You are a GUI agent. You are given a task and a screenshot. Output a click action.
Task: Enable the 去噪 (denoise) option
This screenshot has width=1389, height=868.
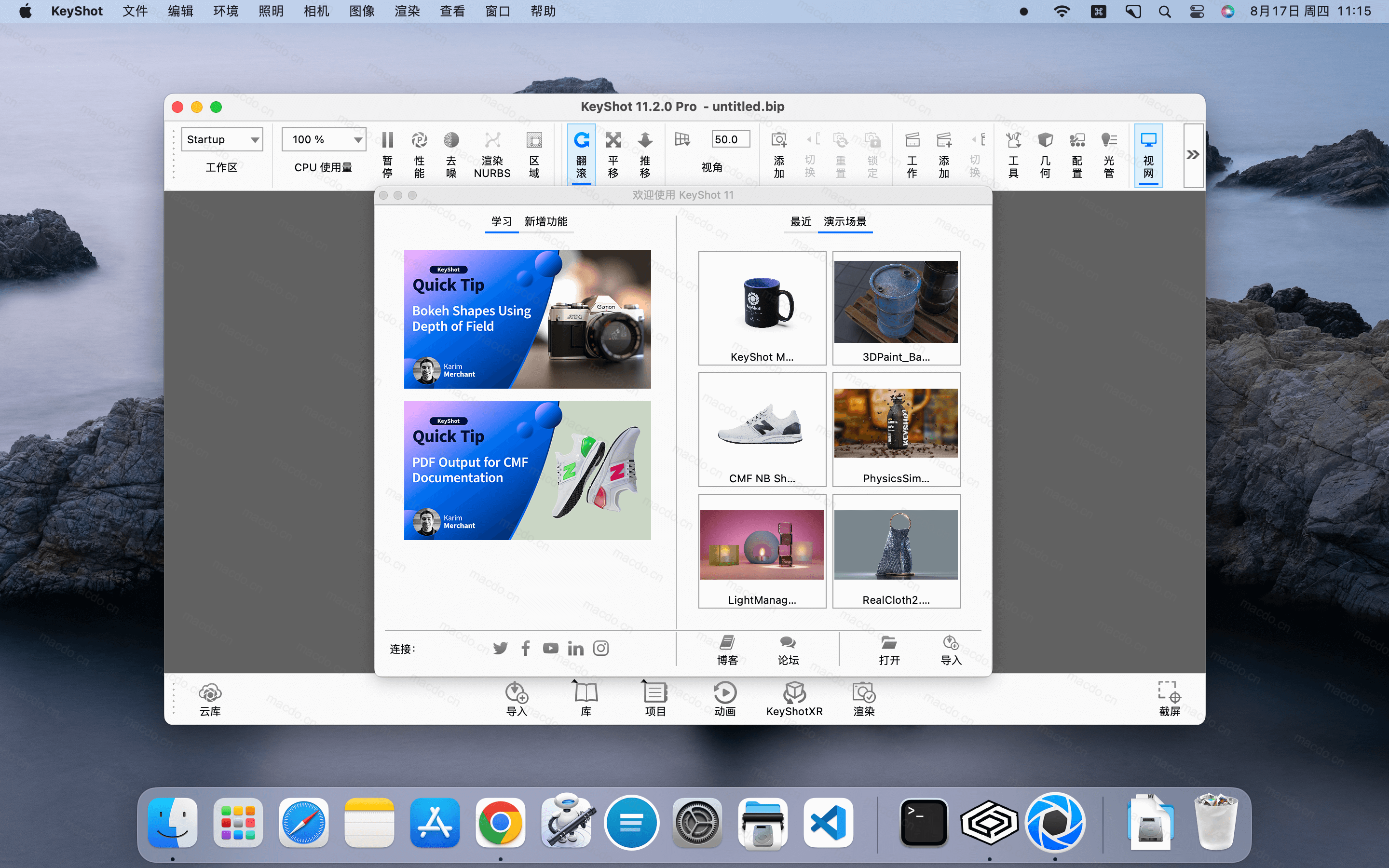tap(450, 154)
